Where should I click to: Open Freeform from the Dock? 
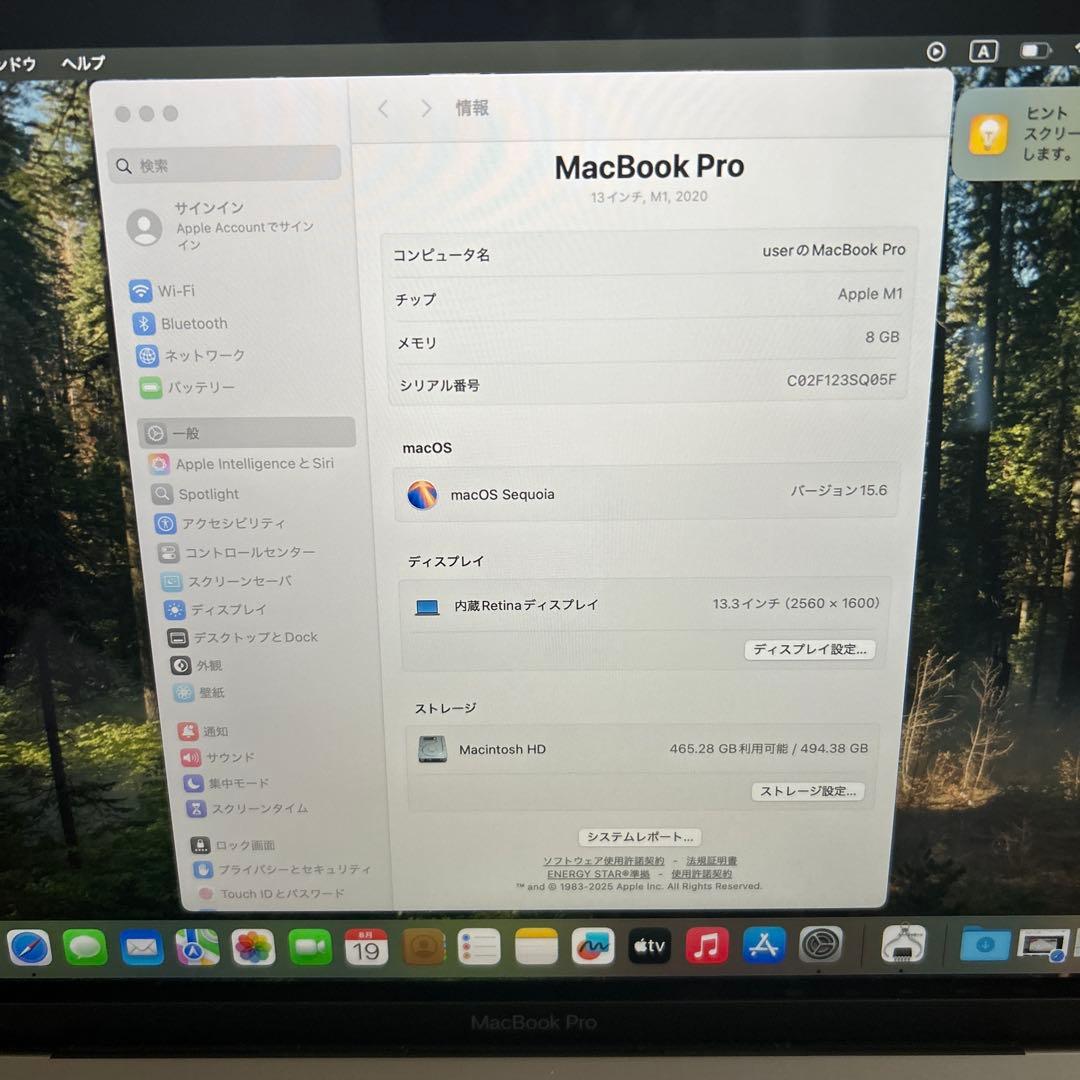pos(593,947)
